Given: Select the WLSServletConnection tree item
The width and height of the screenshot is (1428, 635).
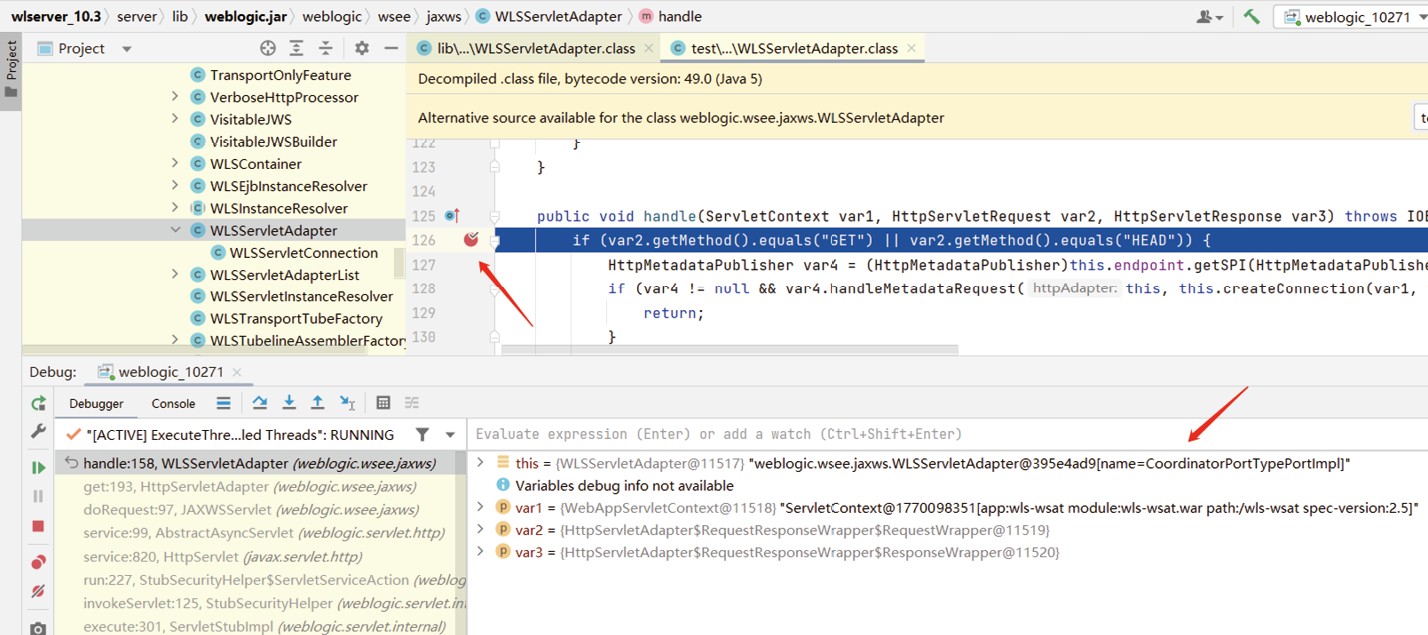Looking at the screenshot, I should [x=294, y=252].
